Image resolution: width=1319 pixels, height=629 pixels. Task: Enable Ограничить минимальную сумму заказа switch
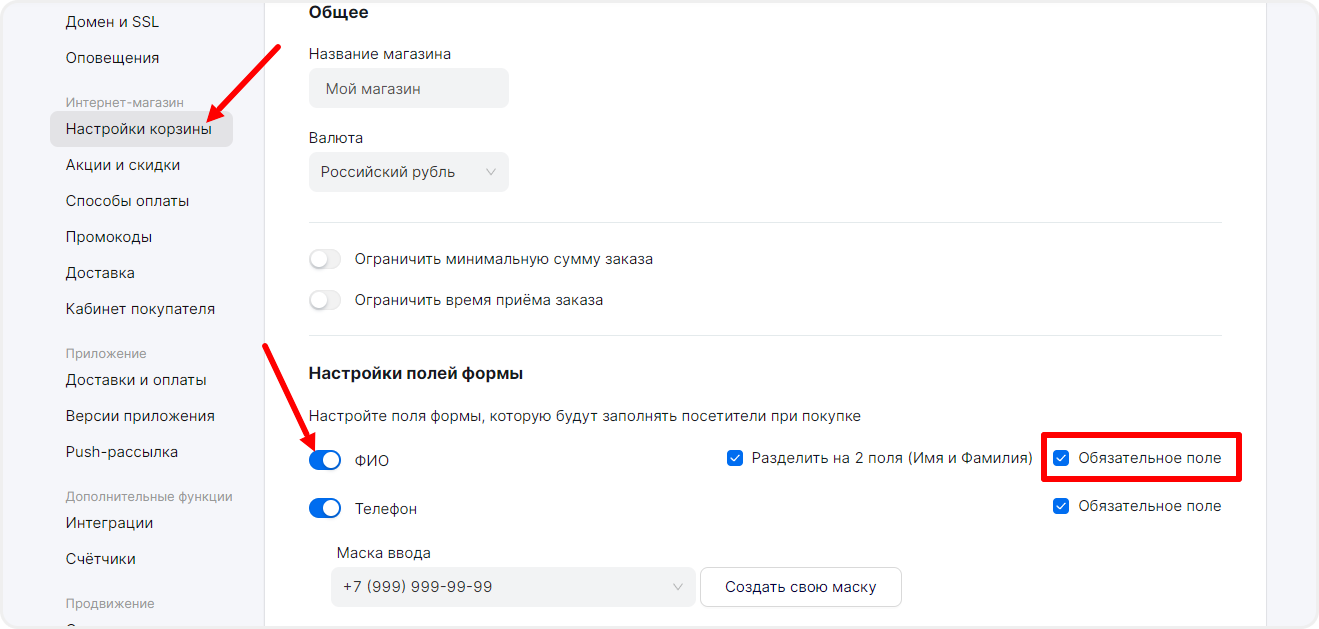325,259
